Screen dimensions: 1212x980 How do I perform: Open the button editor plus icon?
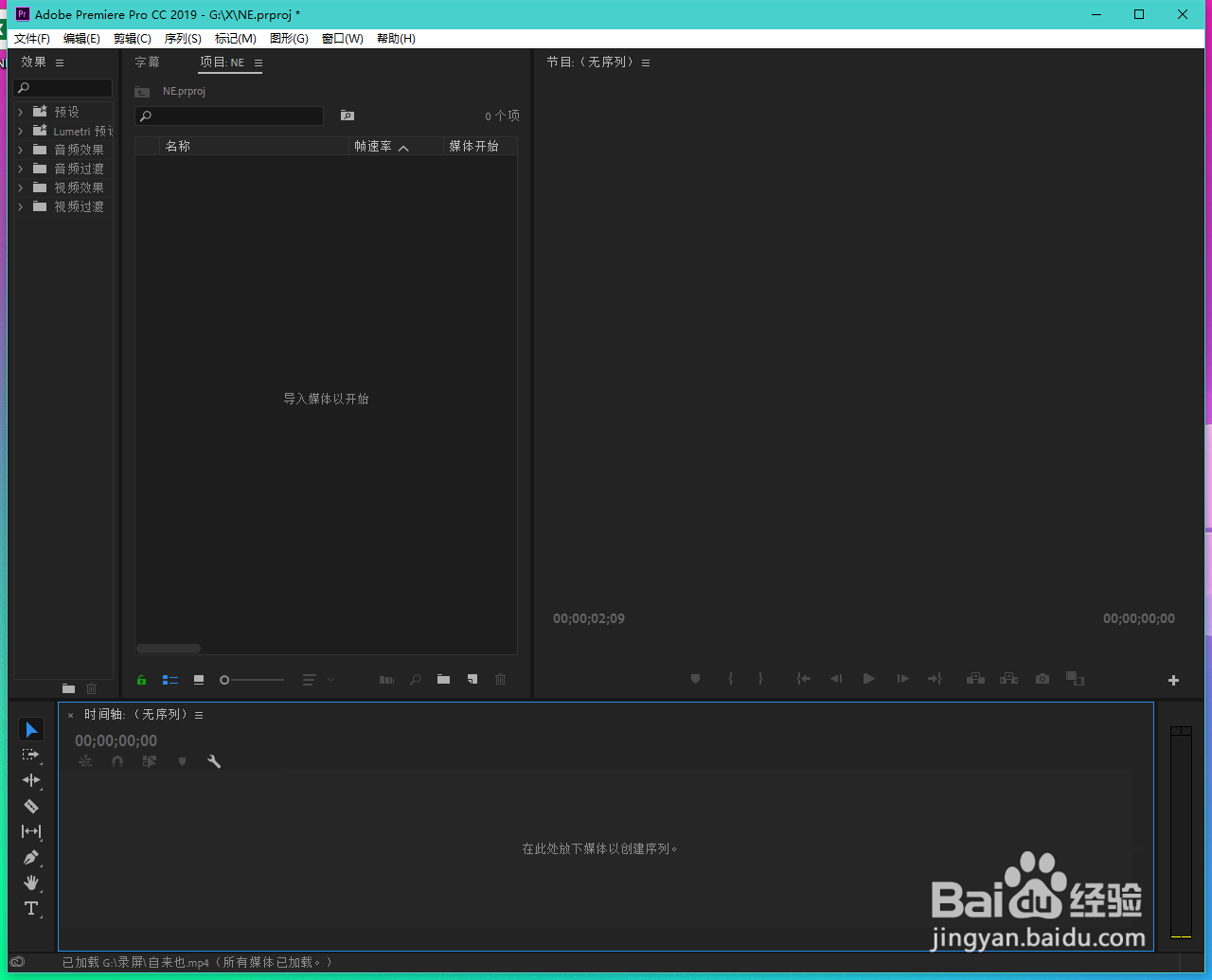1173,680
